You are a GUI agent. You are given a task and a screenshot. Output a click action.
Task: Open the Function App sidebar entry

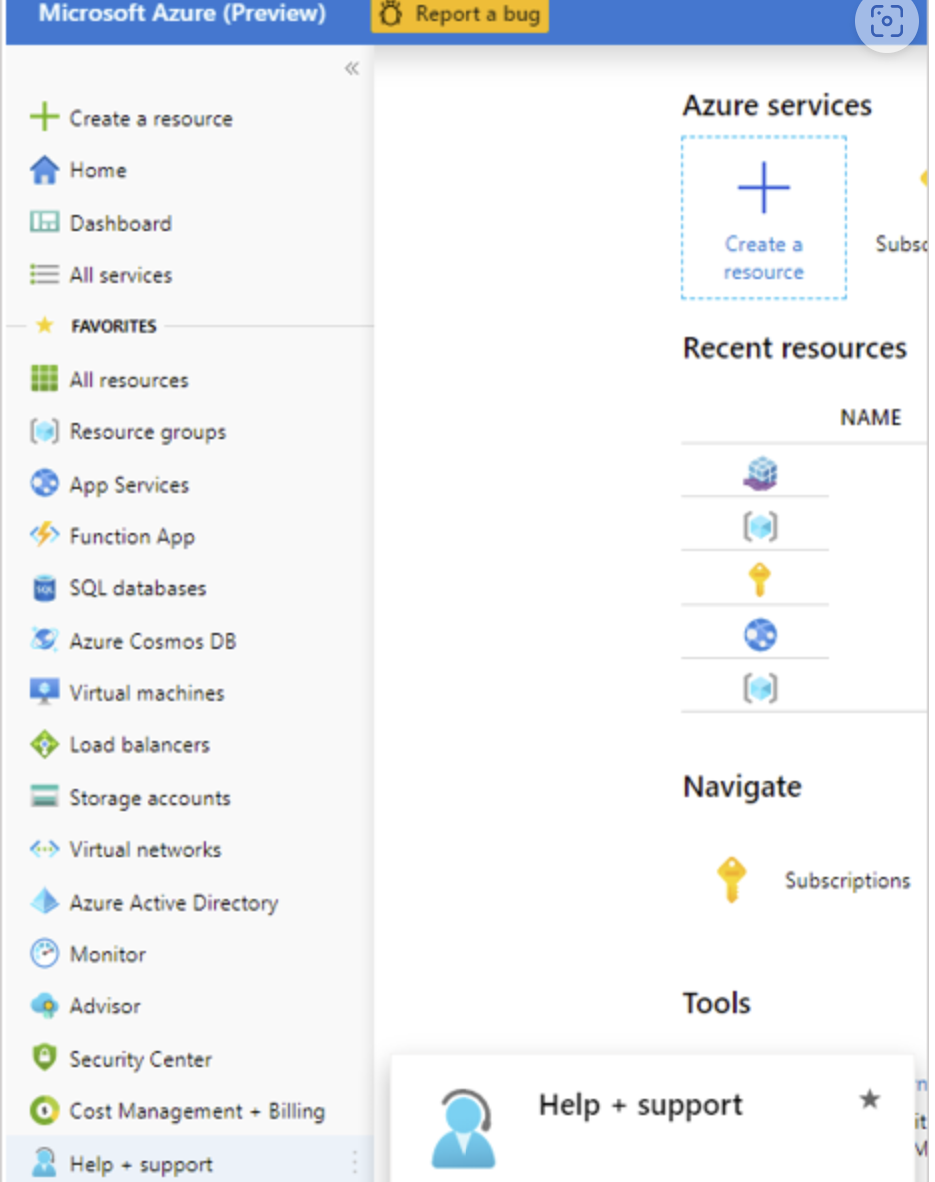pos(132,537)
